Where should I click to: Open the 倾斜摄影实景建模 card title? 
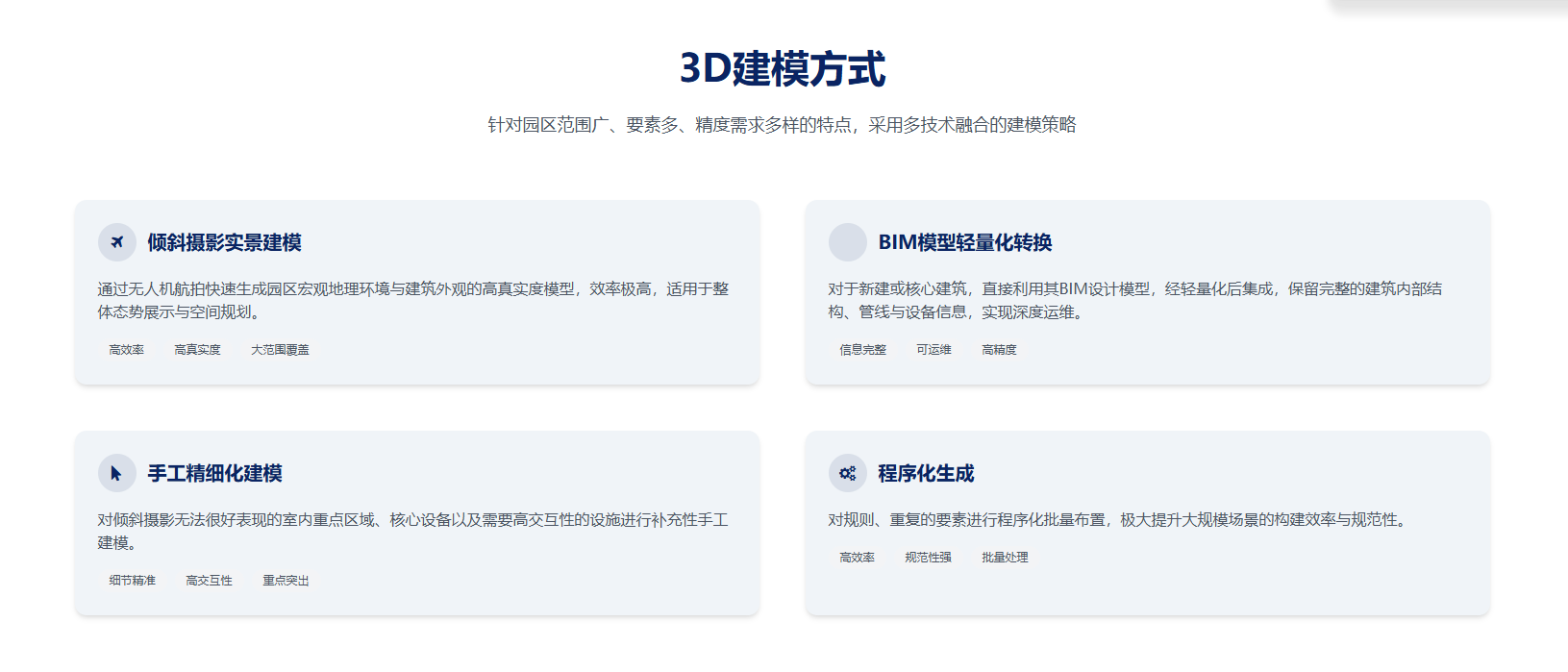click(x=225, y=242)
